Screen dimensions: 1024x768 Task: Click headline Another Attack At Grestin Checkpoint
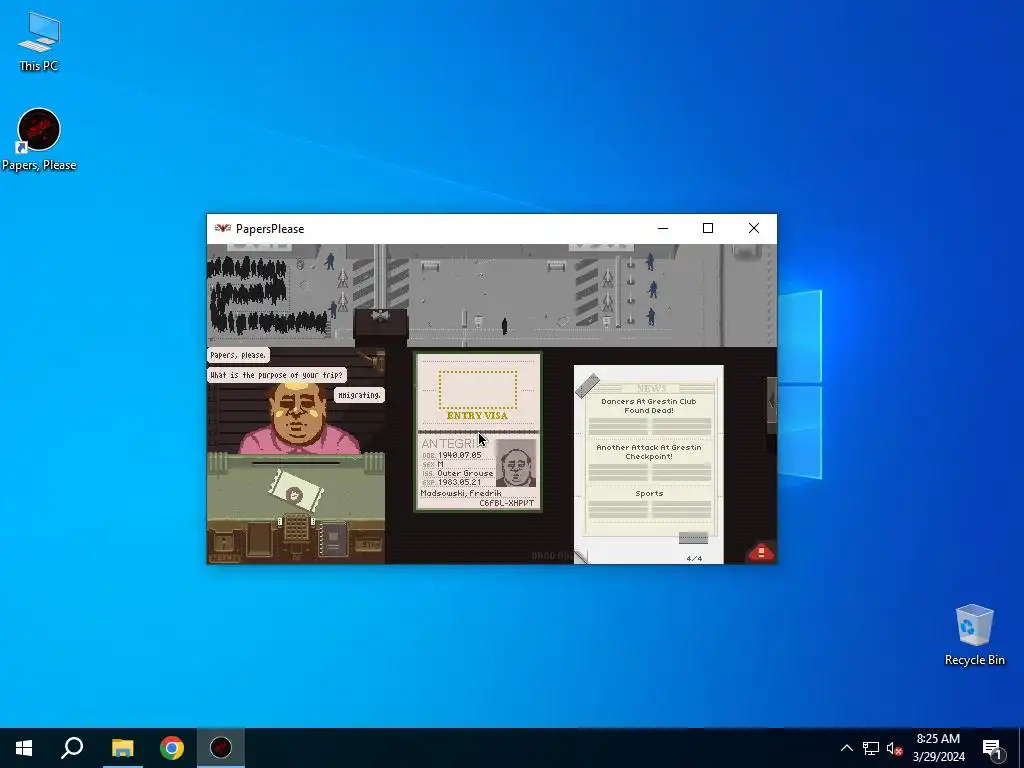click(x=648, y=451)
